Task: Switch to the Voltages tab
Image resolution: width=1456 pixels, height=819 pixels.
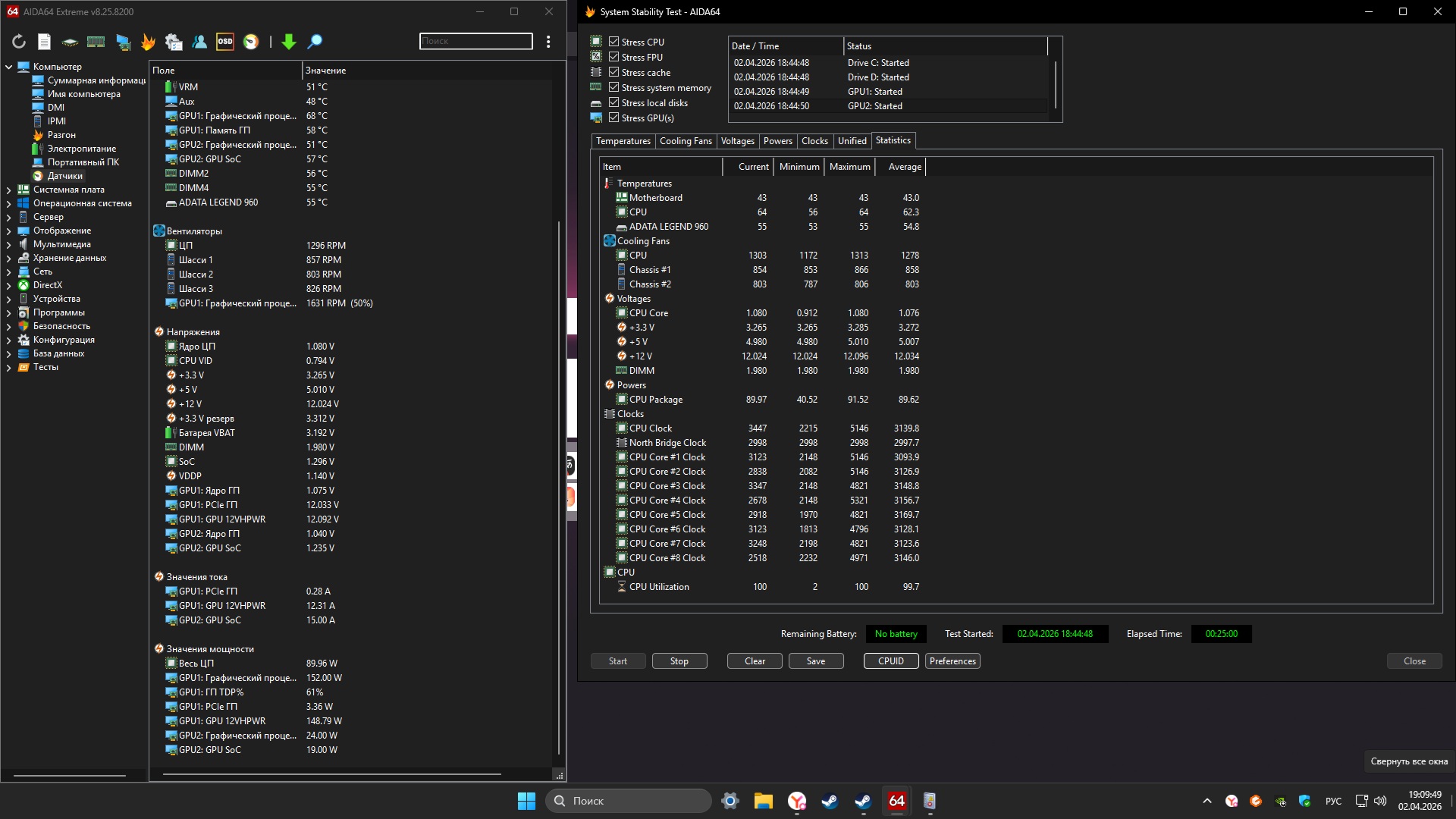Action: [x=737, y=141]
